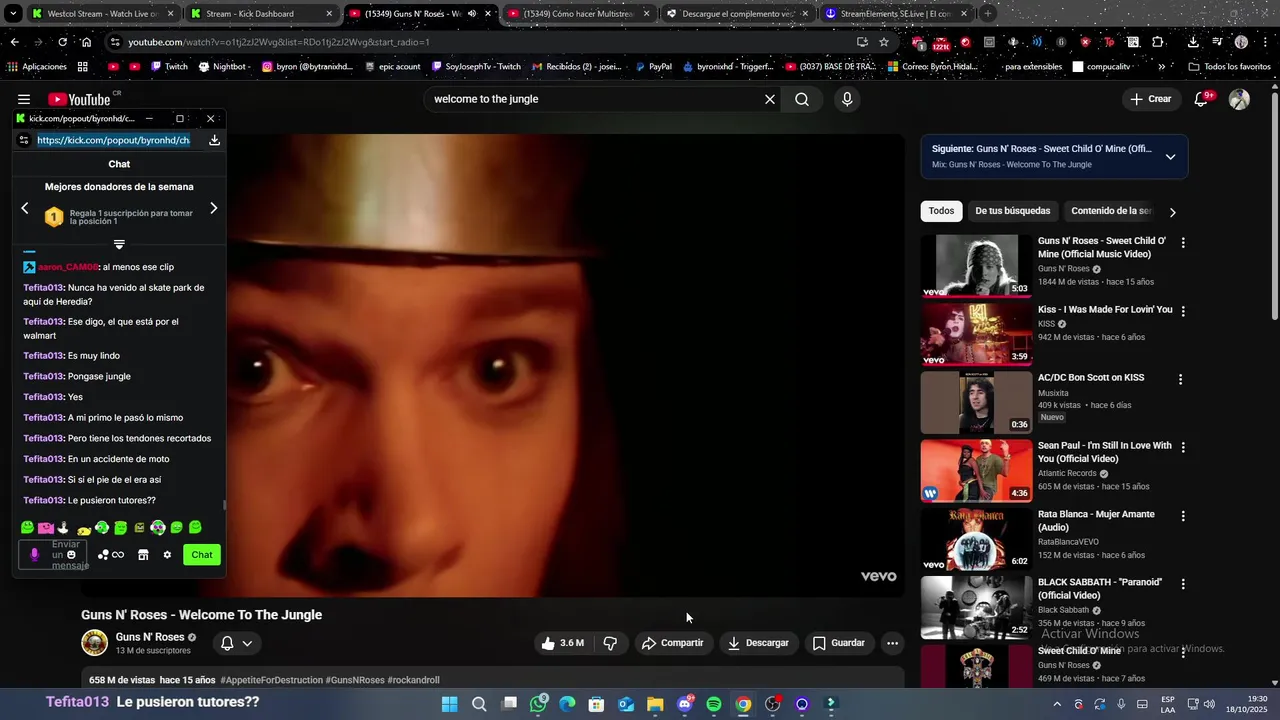Send message with the green Chat button
1280x720 pixels.
point(202,555)
